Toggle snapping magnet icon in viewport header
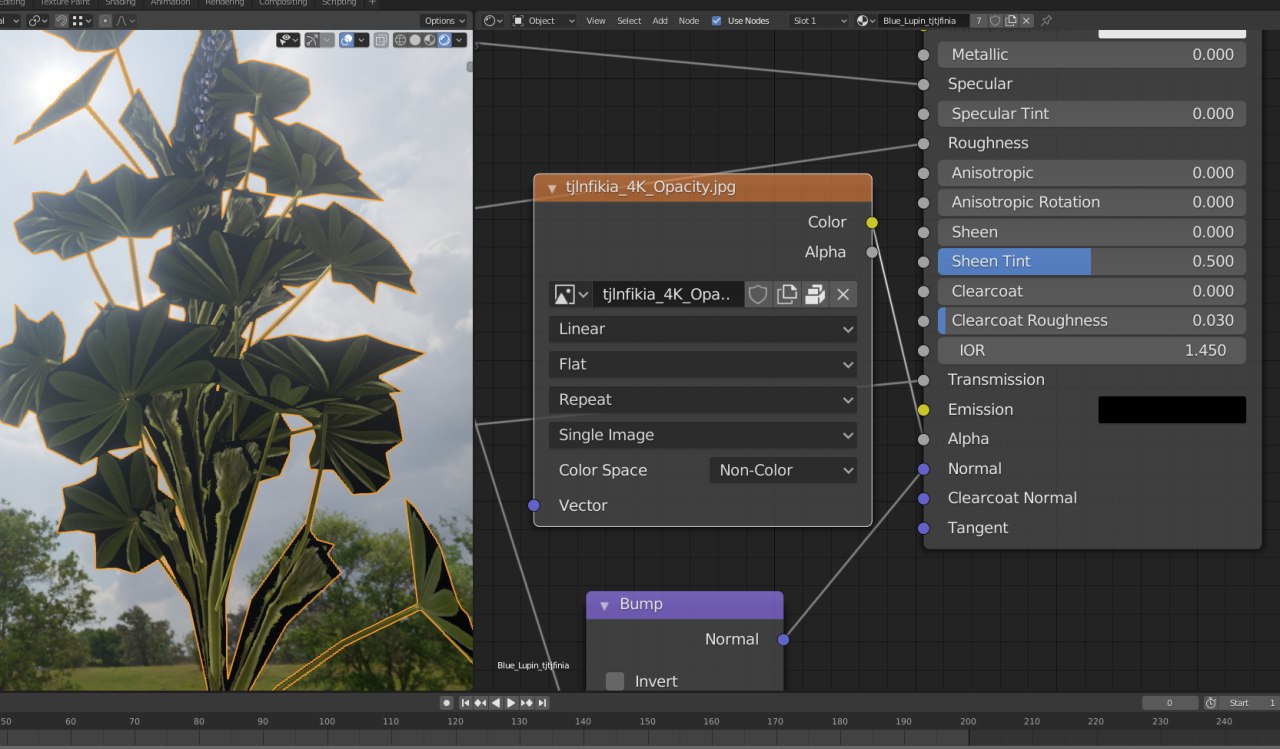This screenshot has height=749, width=1280. coord(62,21)
